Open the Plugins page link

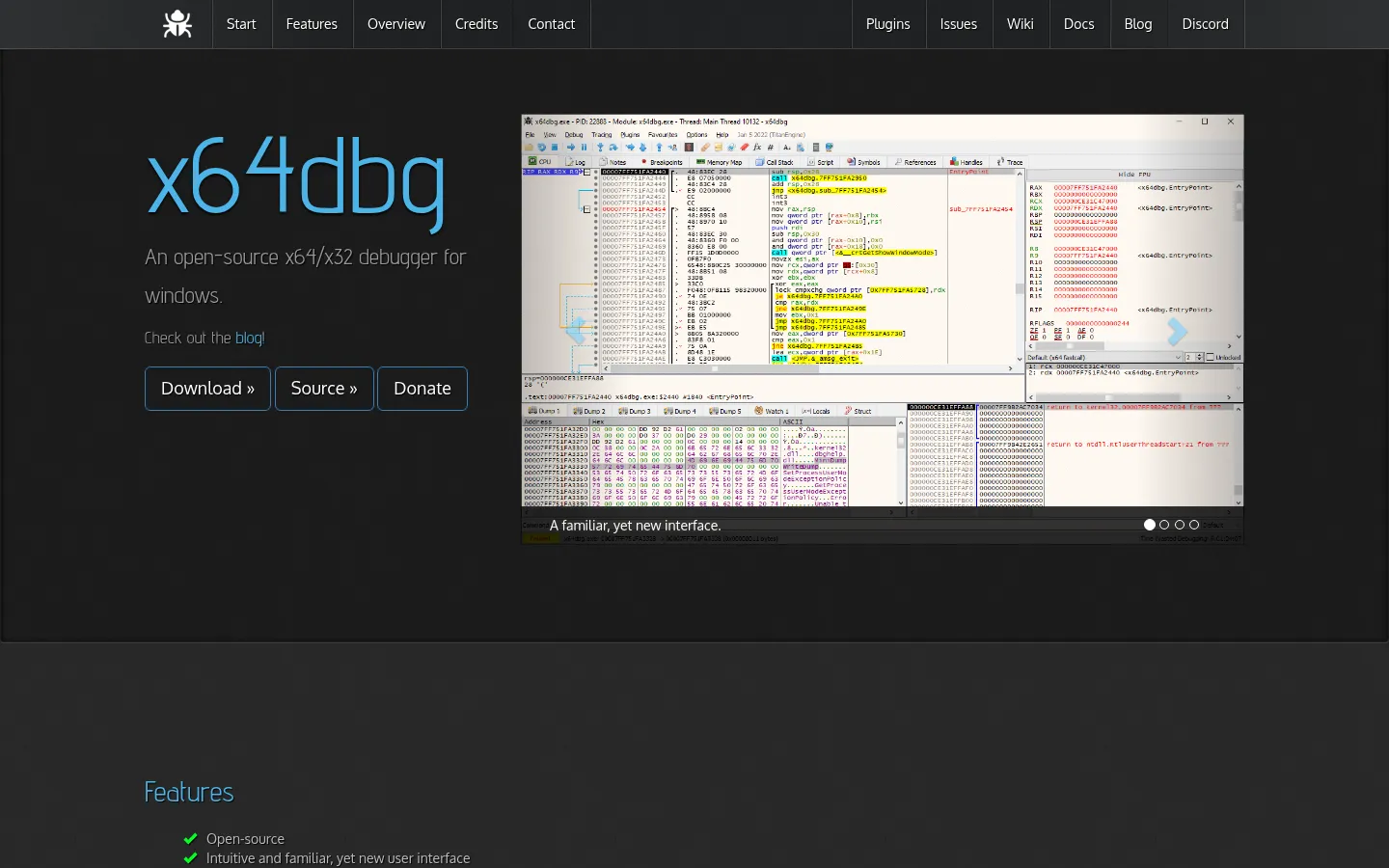click(888, 24)
